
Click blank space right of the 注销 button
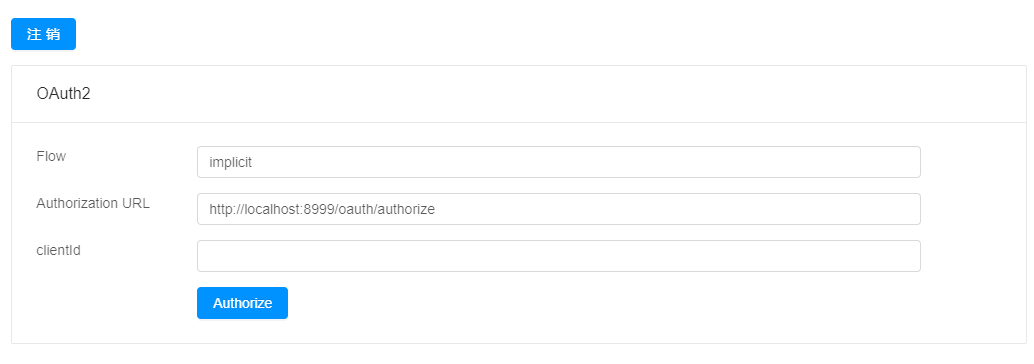pyautogui.click(x=528, y=34)
